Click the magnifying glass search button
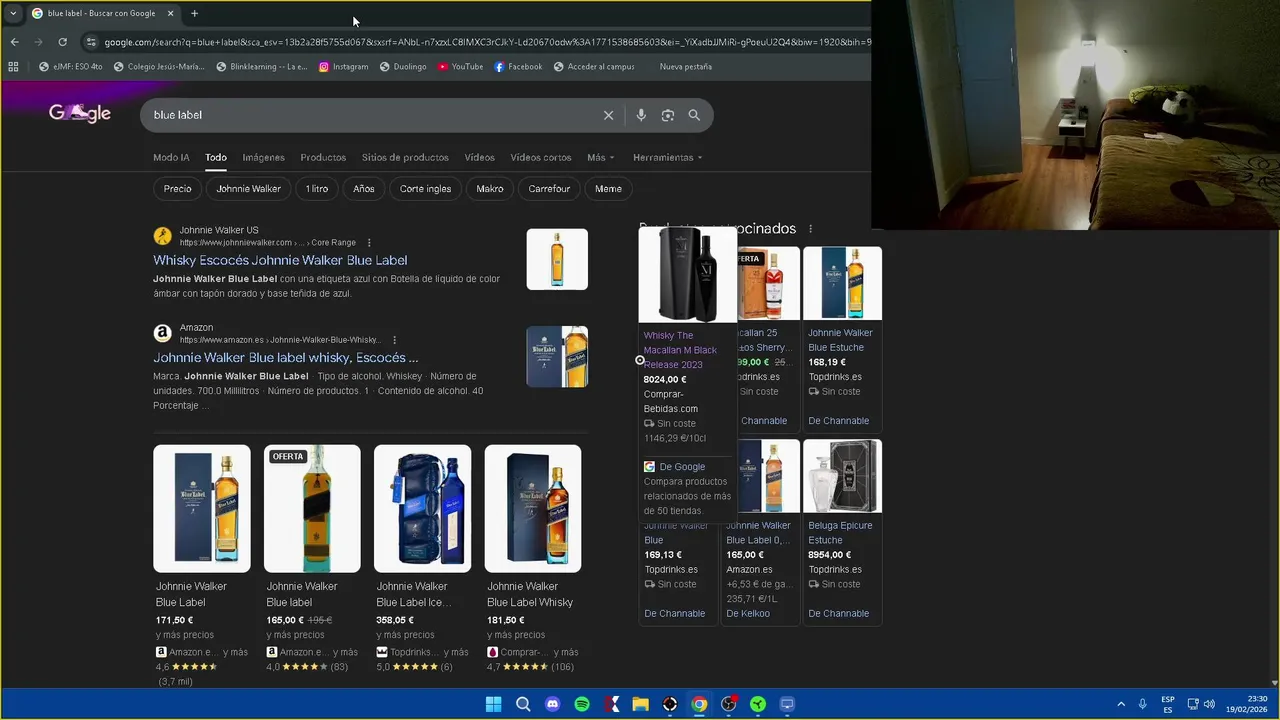This screenshot has width=1280, height=720. pos(694,115)
